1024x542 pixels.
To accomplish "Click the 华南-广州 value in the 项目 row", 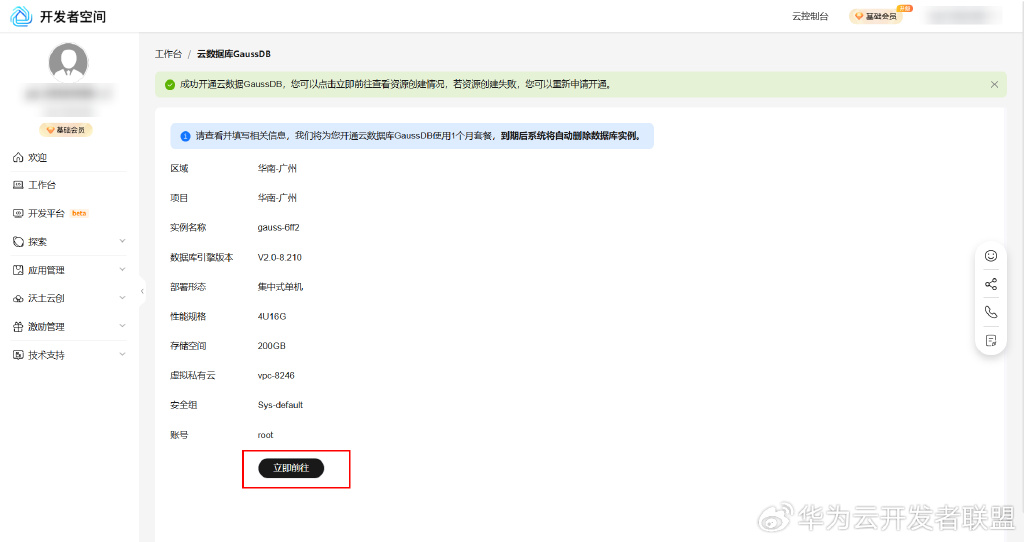I will 277,198.
